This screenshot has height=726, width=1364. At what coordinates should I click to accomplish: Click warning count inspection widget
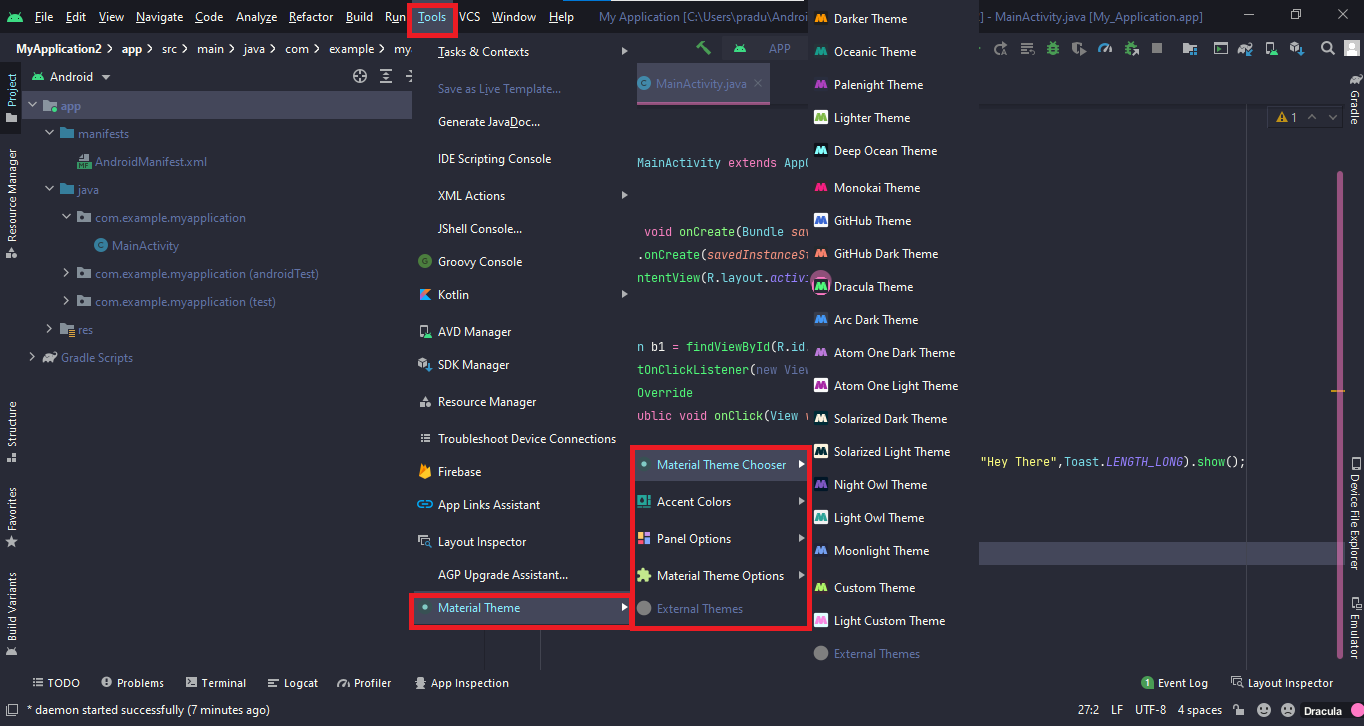point(1286,118)
